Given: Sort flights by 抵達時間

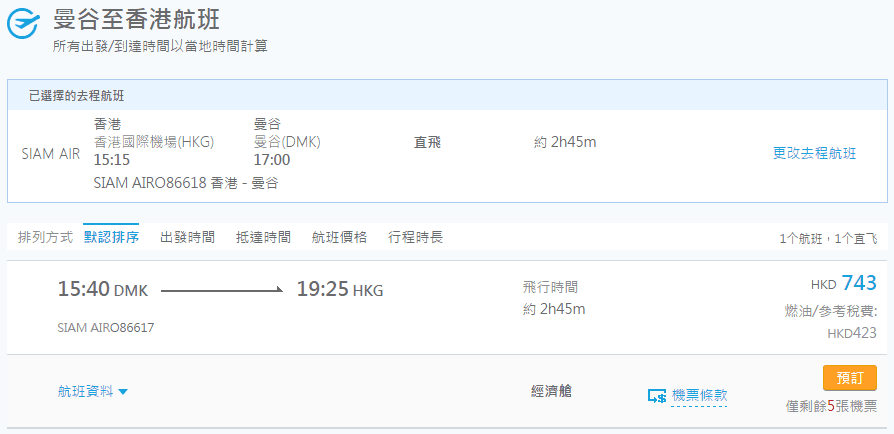Looking at the screenshot, I should (x=263, y=237).
